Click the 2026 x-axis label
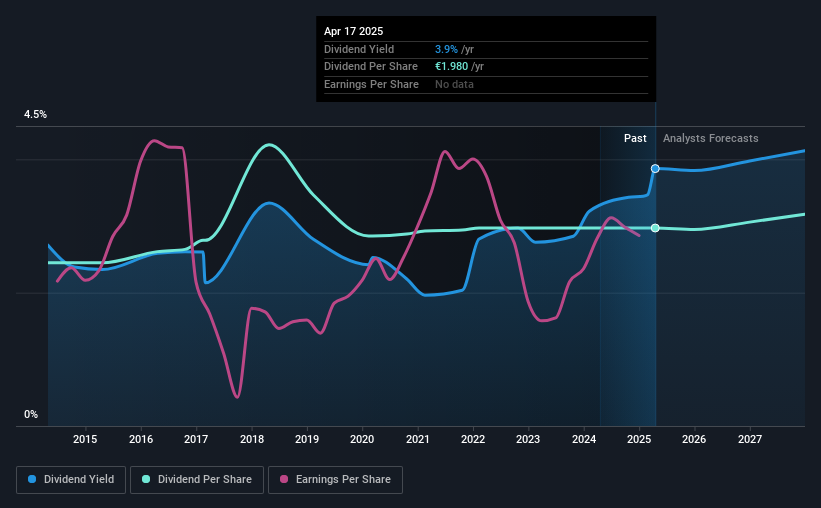The height and width of the screenshot is (508, 821). 694,439
